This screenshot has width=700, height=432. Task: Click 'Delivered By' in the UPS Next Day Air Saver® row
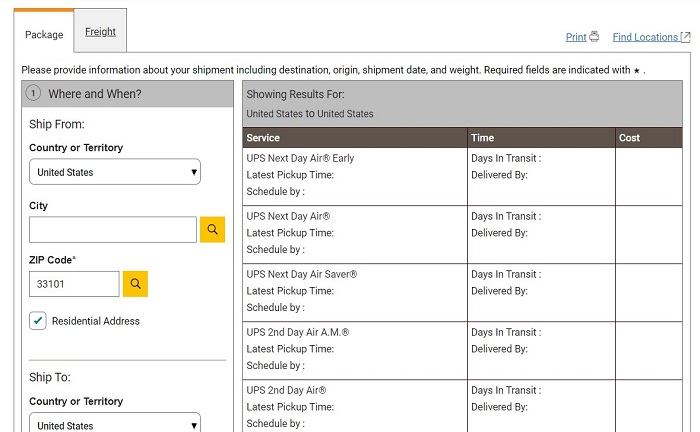coord(499,291)
